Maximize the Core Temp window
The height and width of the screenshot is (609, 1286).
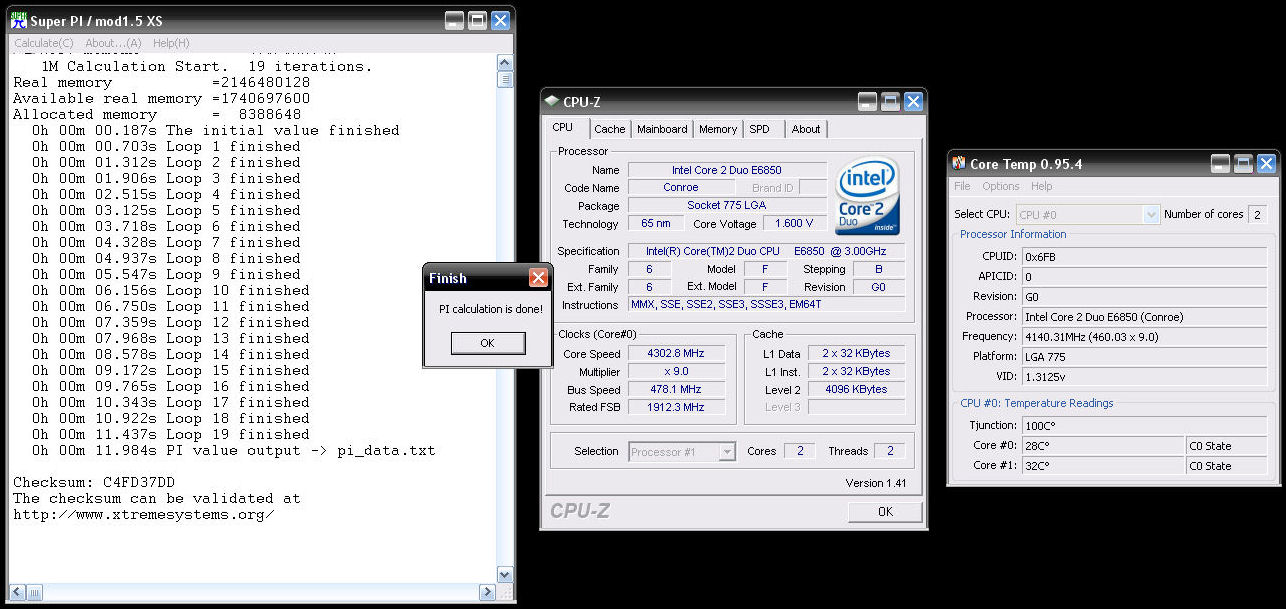pyautogui.click(x=1243, y=164)
